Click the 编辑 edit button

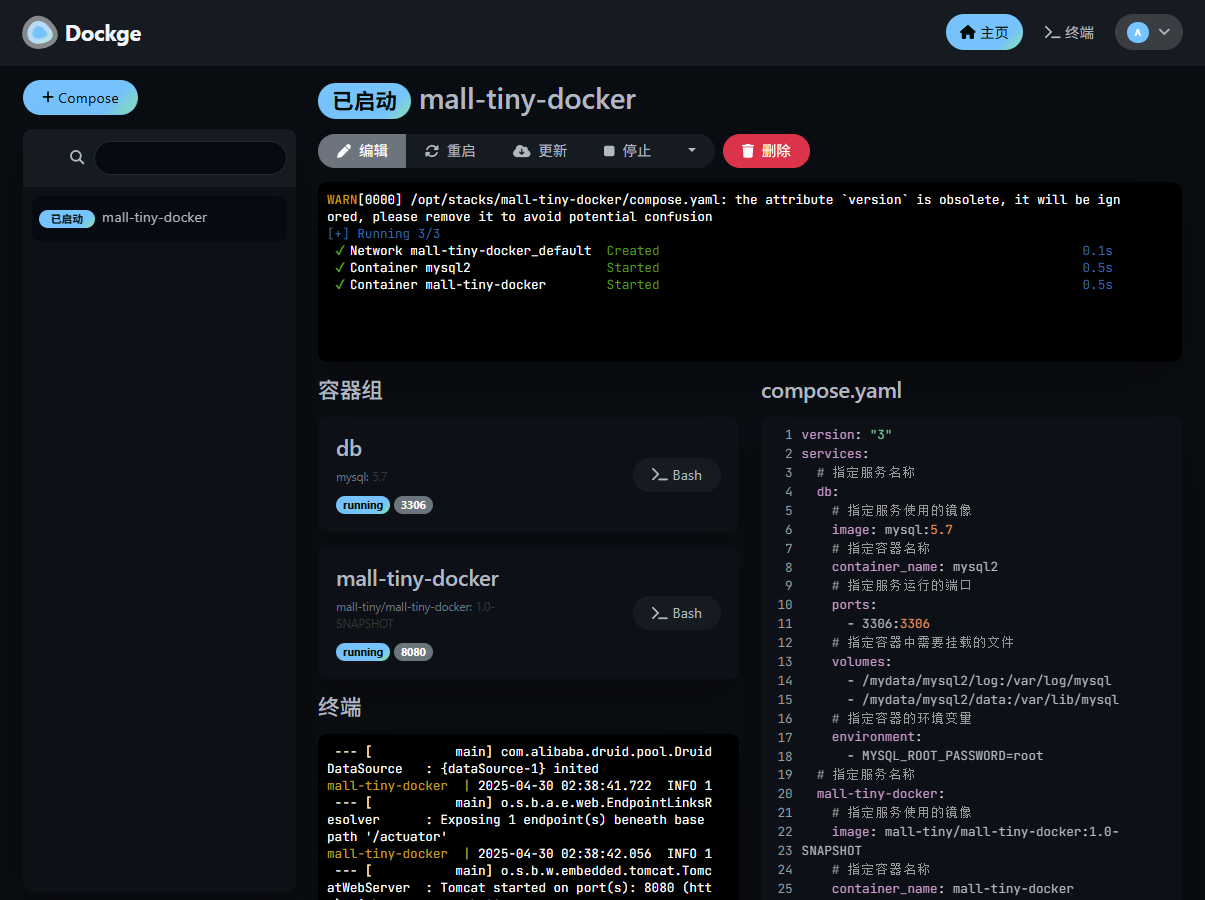(362, 151)
